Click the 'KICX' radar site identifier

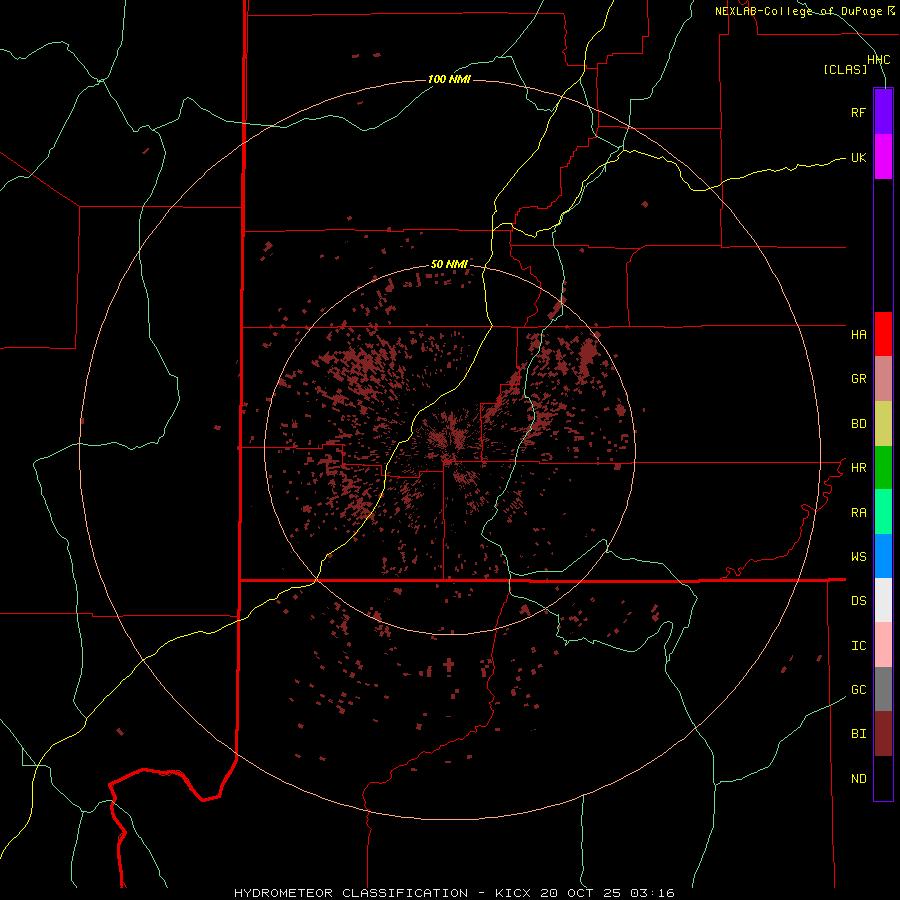(513, 893)
